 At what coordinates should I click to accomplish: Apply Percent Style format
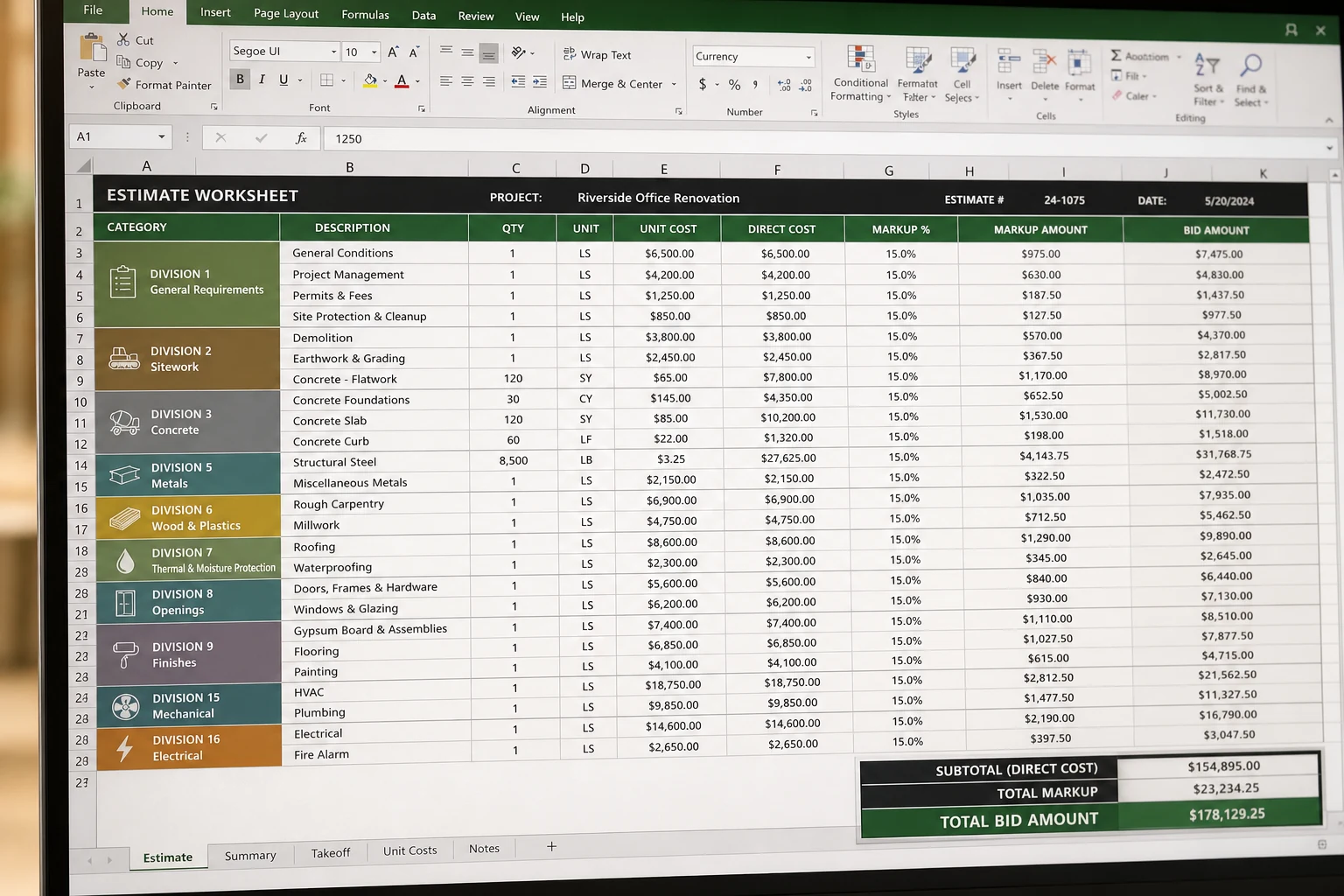[x=734, y=84]
